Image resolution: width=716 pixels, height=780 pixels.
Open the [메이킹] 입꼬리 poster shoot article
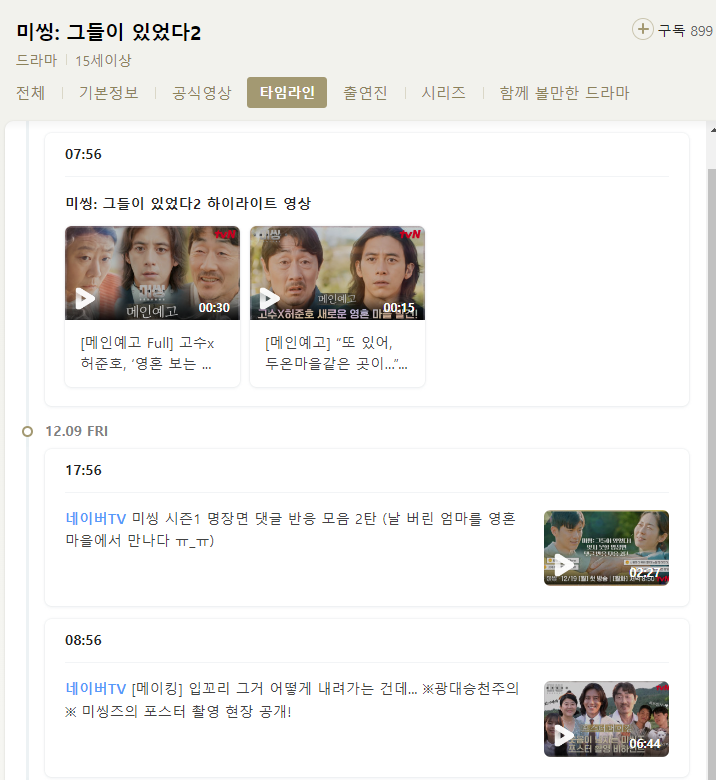[x=293, y=700]
